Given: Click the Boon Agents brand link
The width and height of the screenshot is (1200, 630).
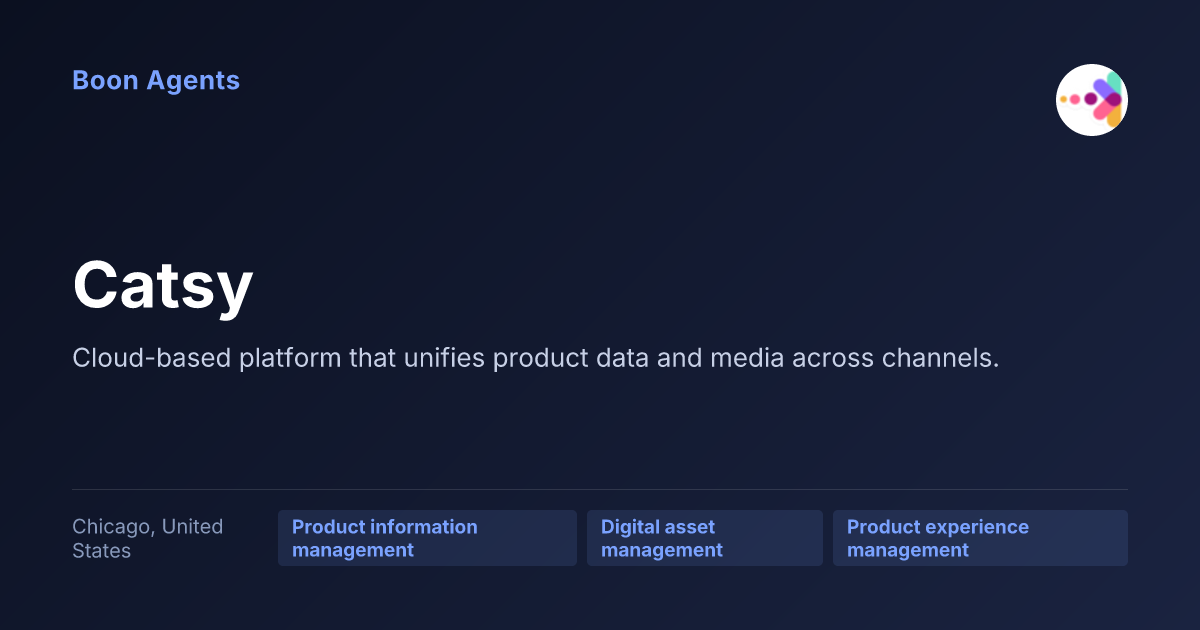Looking at the screenshot, I should (x=156, y=81).
